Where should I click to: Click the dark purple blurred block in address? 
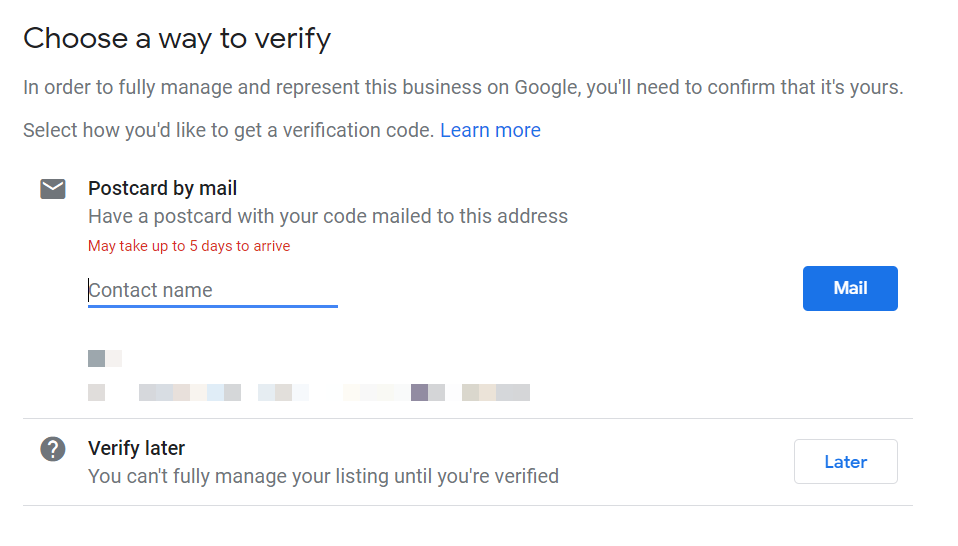click(x=419, y=392)
